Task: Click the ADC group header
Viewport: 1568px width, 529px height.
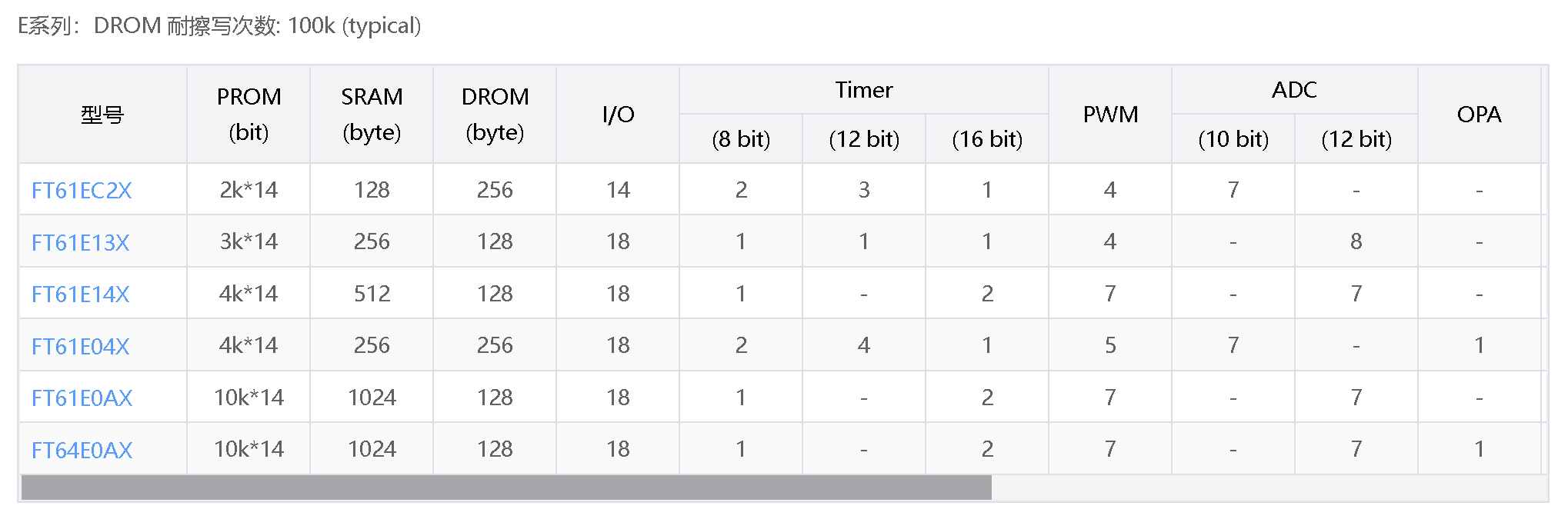Action: [x=1294, y=90]
